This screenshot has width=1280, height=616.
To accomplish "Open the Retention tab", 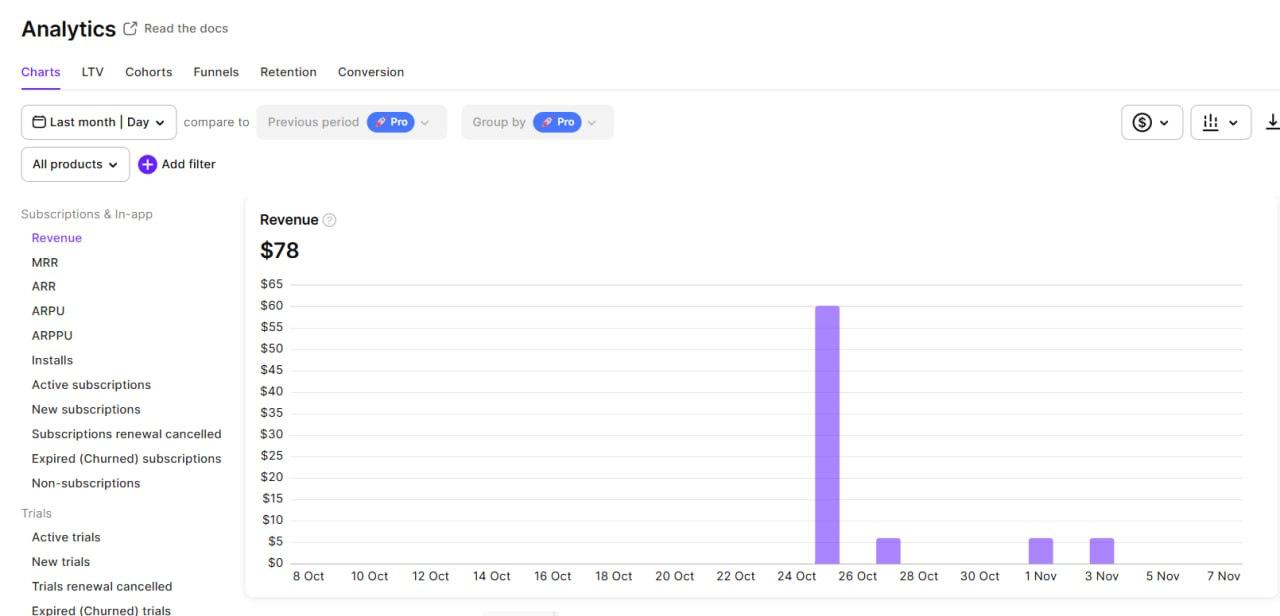I will (x=288, y=71).
